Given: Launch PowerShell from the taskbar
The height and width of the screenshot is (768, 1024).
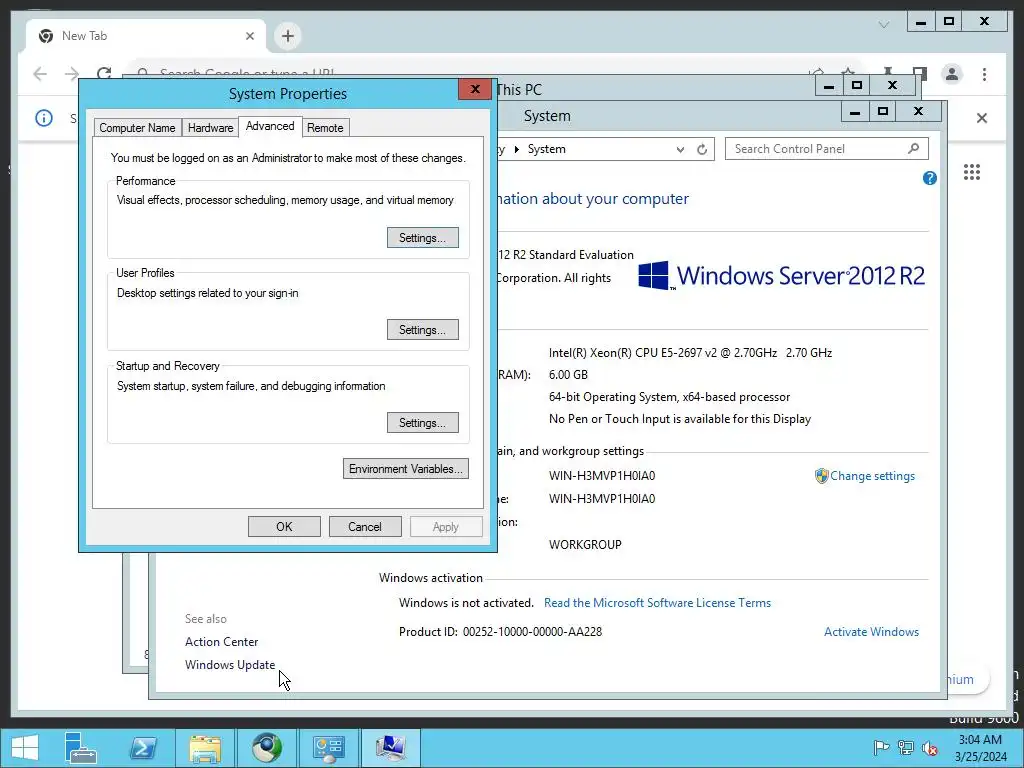Looking at the screenshot, I should (x=143, y=748).
